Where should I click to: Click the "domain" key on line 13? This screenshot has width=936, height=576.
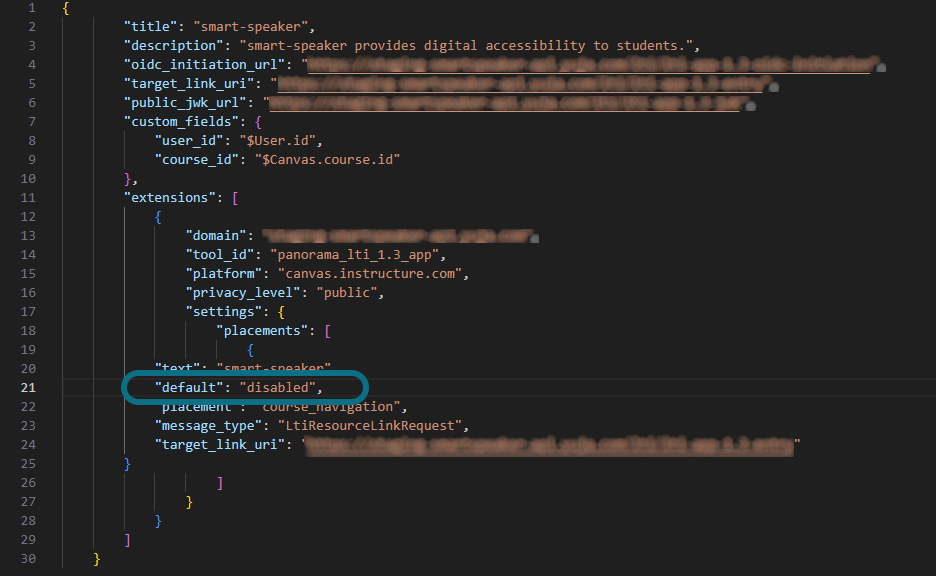click(x=215, y=236)
